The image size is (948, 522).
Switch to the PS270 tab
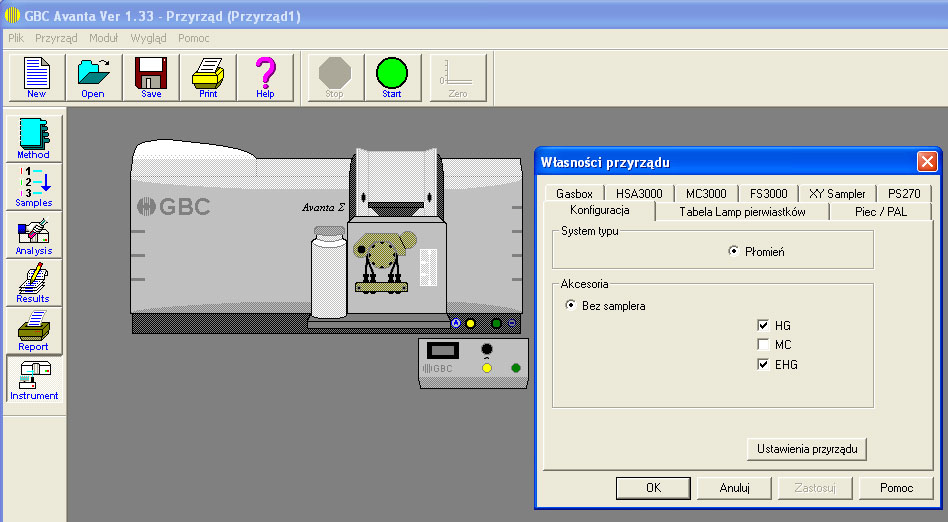click(904, 194)
